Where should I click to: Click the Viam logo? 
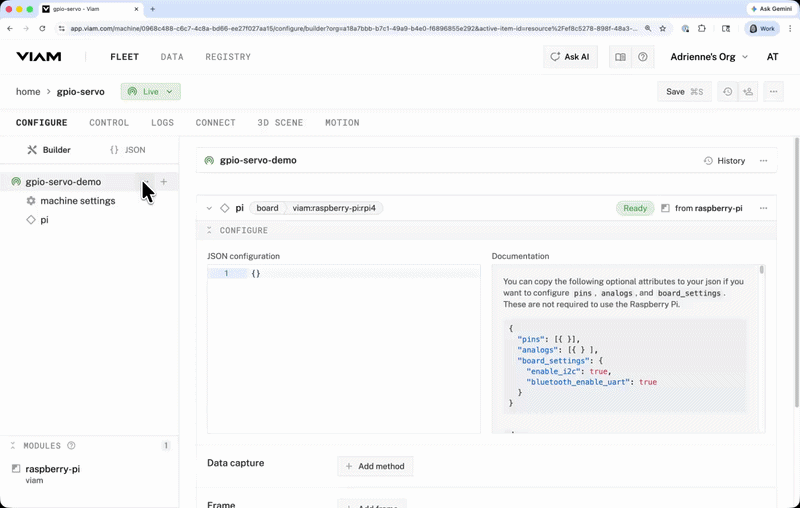click(39, 57)
